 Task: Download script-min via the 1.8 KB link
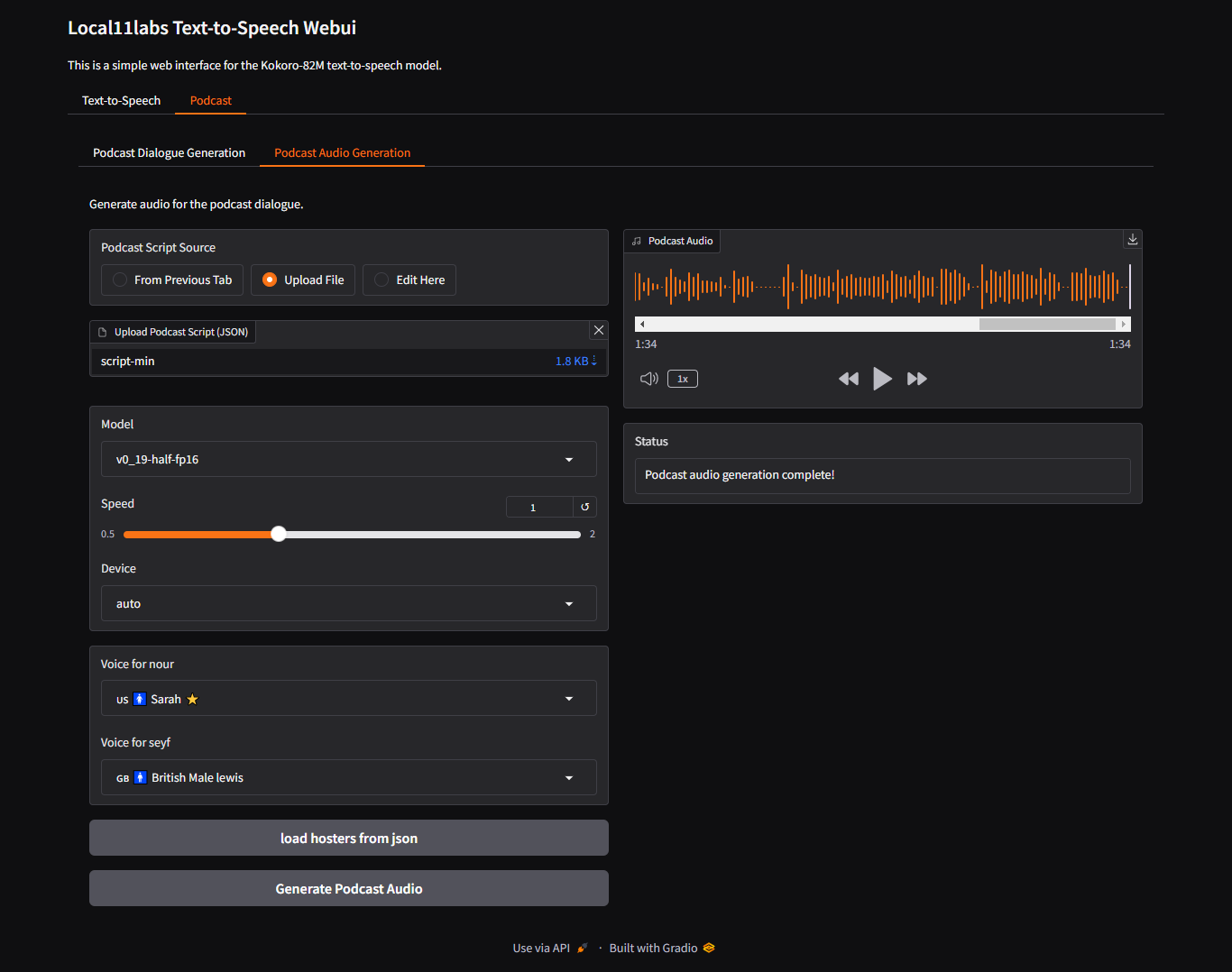575,361
